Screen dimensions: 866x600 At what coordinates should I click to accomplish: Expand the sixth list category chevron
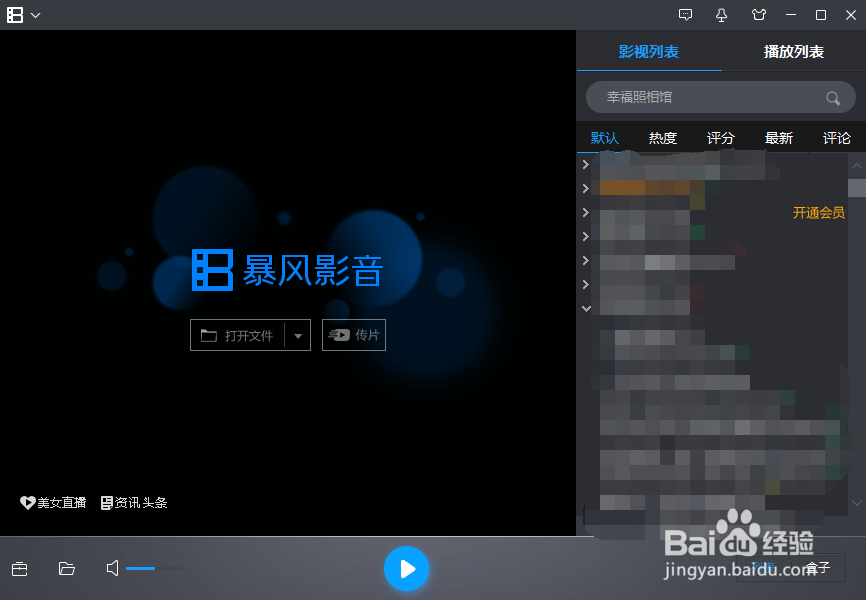585,285
